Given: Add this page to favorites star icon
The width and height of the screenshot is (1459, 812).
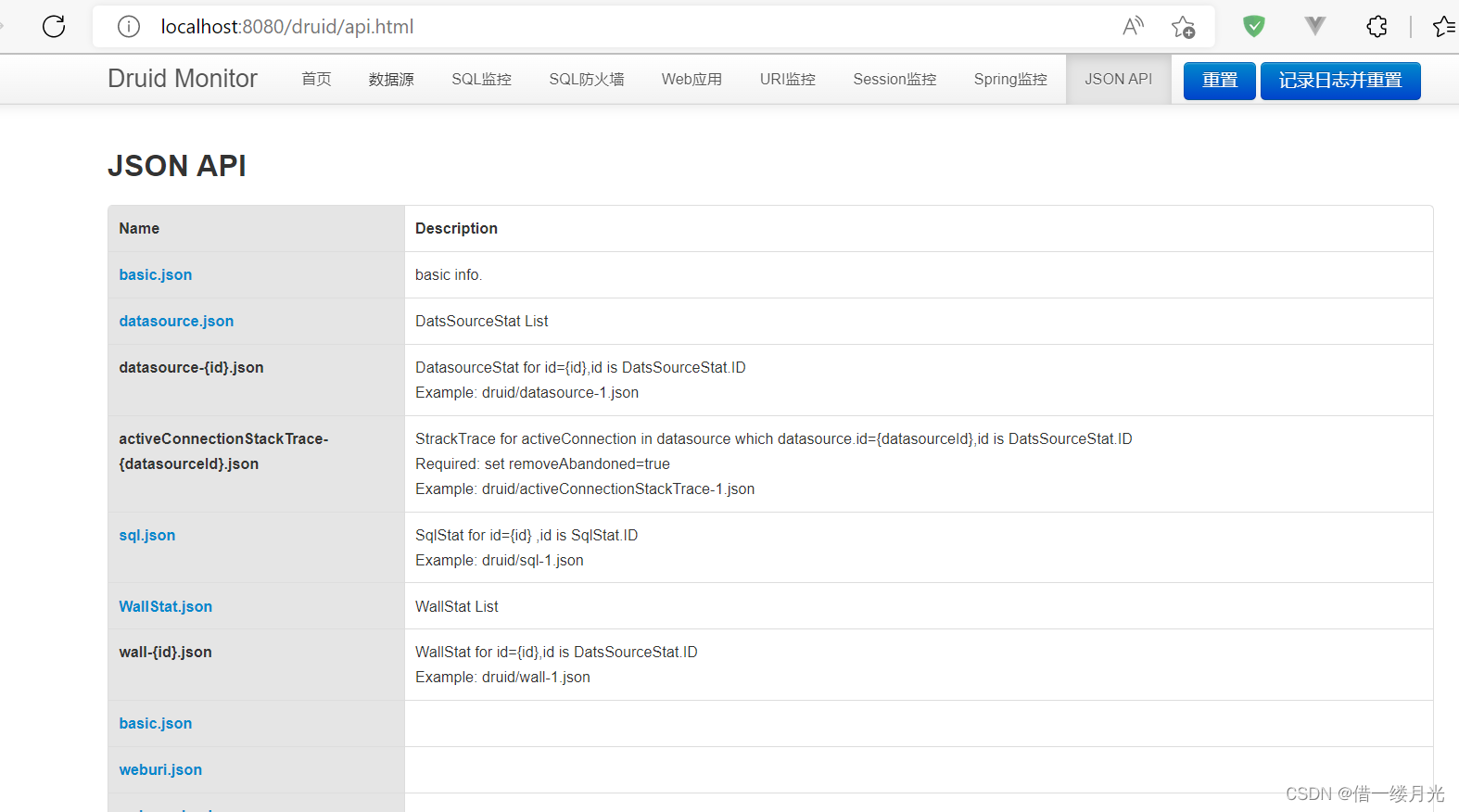Looking at the screenshot, I should pos(1183,27).
